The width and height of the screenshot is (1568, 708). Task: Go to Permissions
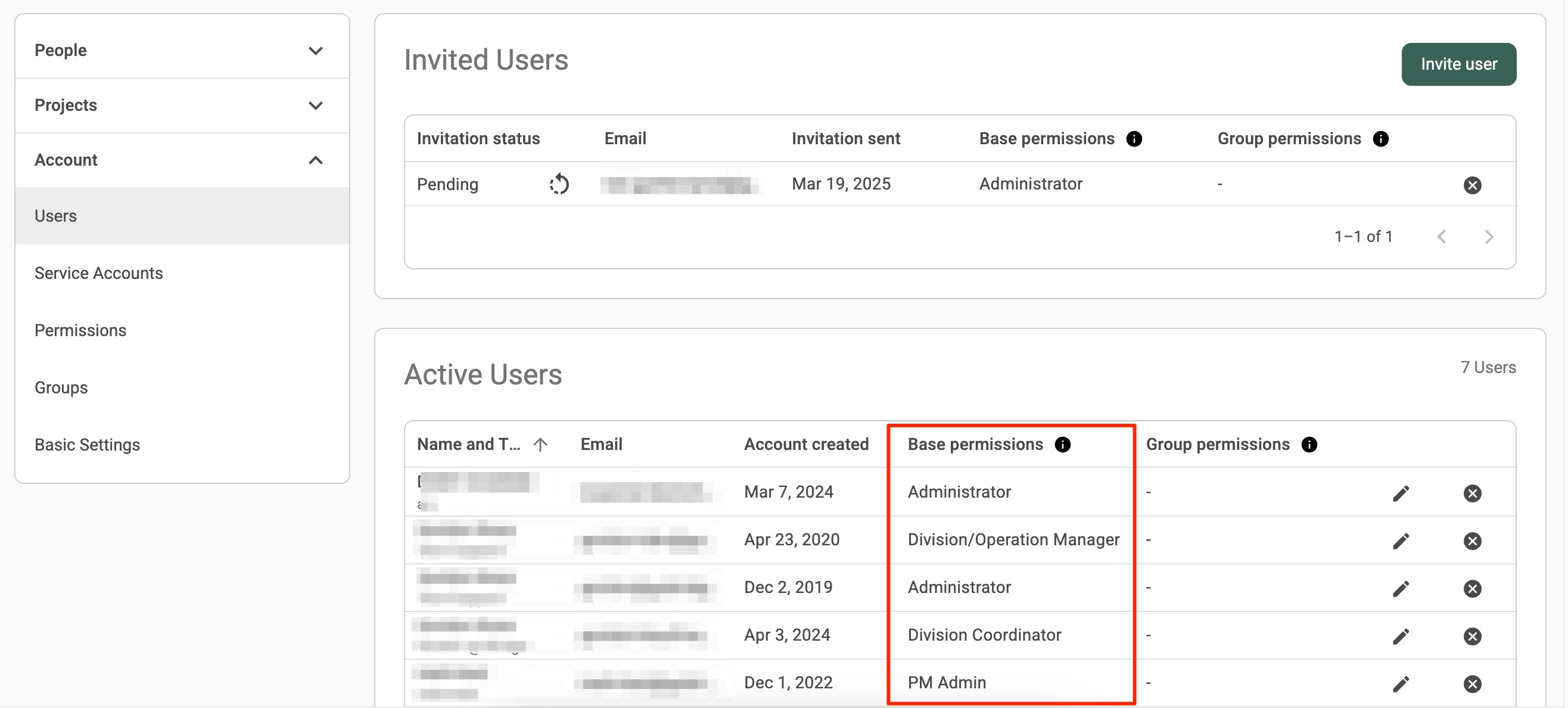[182, 330]
